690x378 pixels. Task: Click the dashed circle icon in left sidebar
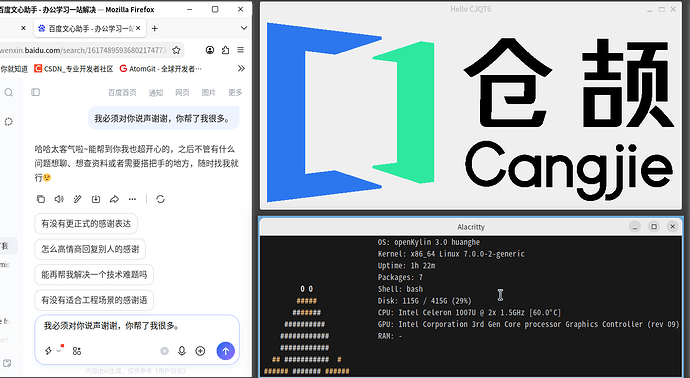pyautogui.click(x=9, y=121)
